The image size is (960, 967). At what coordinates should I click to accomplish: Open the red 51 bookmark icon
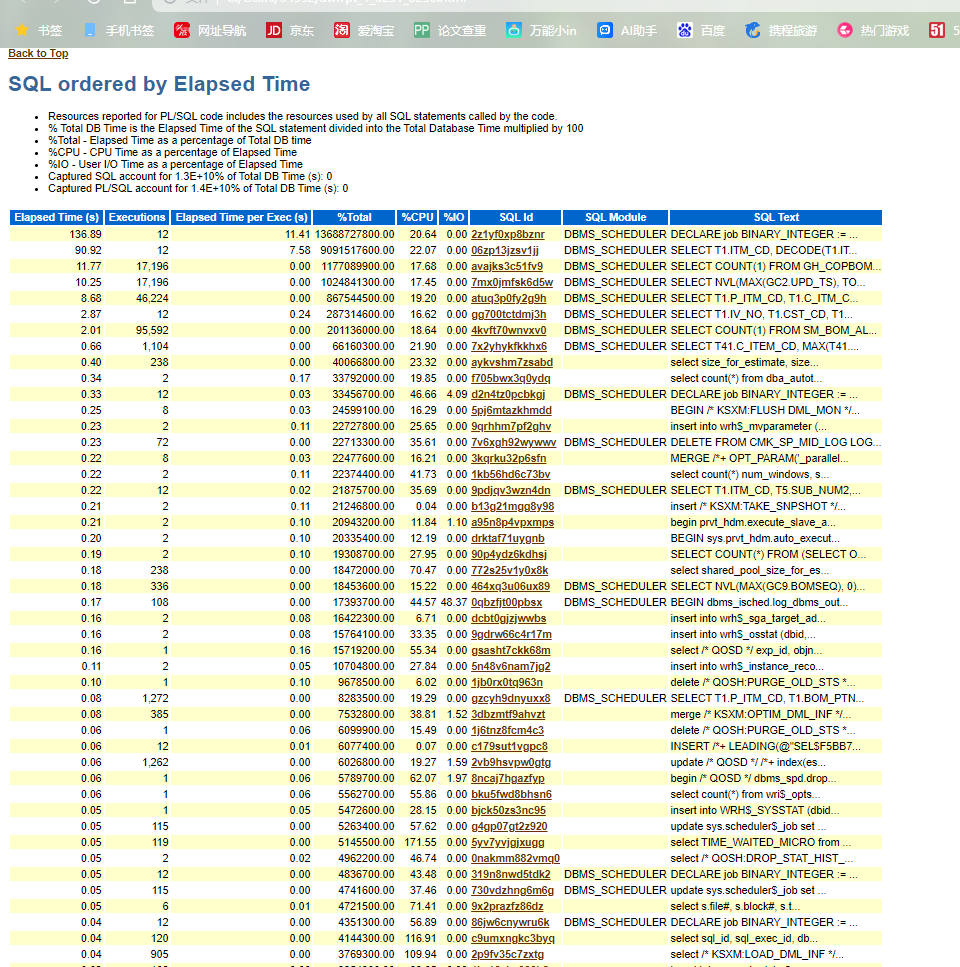tap(937, 30)
